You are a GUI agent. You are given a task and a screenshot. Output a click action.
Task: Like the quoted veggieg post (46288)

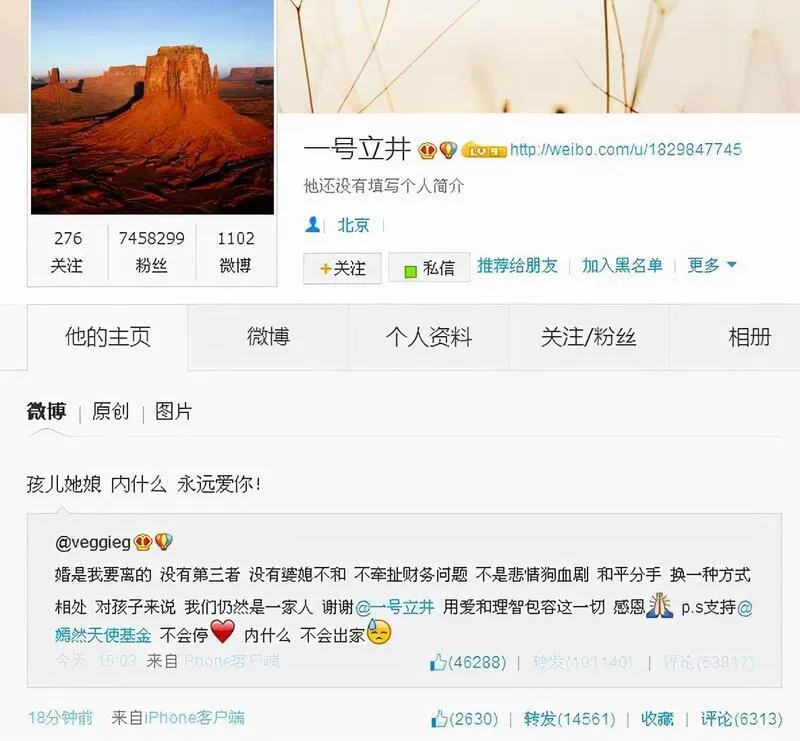[x=438, y=663]
